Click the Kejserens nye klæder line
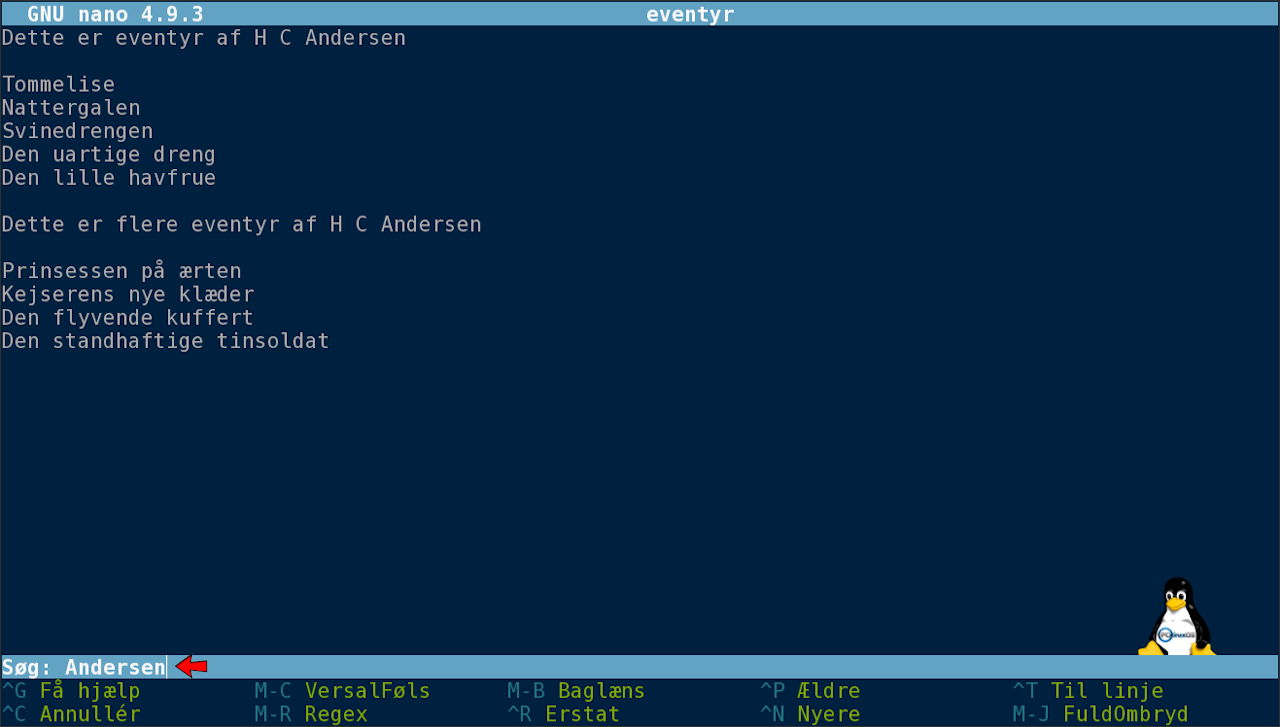The height and width of the screenshot is (727, 1280). (128, 295)
